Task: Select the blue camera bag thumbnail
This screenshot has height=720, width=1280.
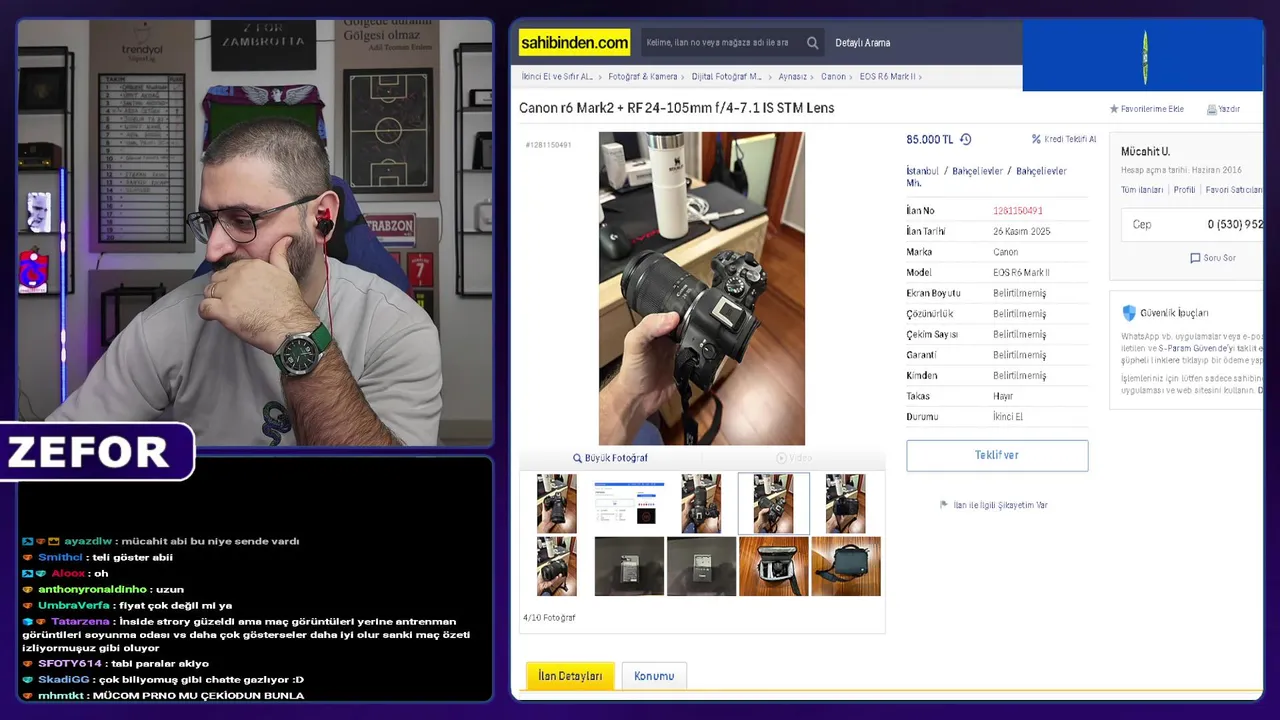Action: click(x=846, y=566)
